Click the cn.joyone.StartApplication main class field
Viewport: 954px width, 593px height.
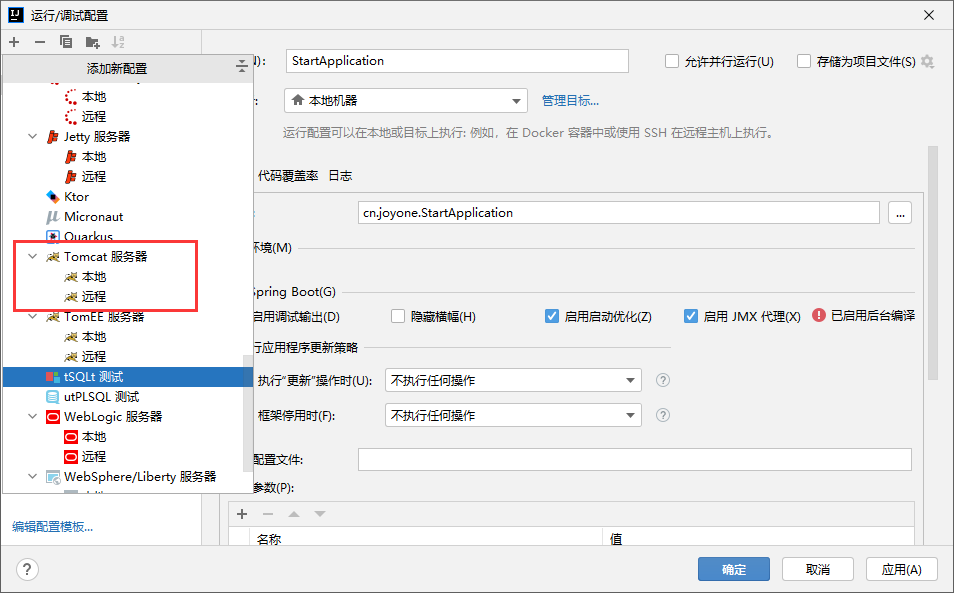coord(619,213)
